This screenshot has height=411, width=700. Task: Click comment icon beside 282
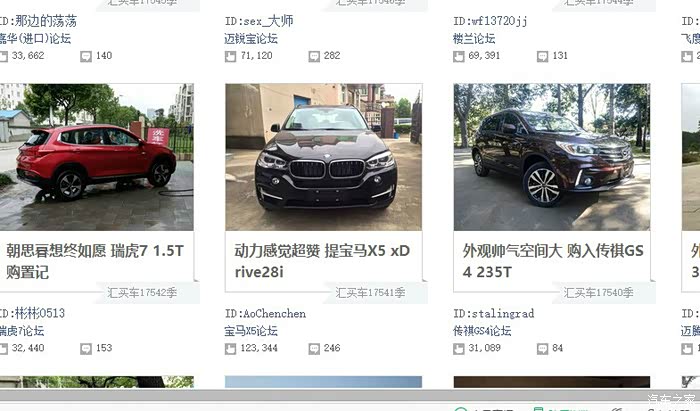(314, 56)
